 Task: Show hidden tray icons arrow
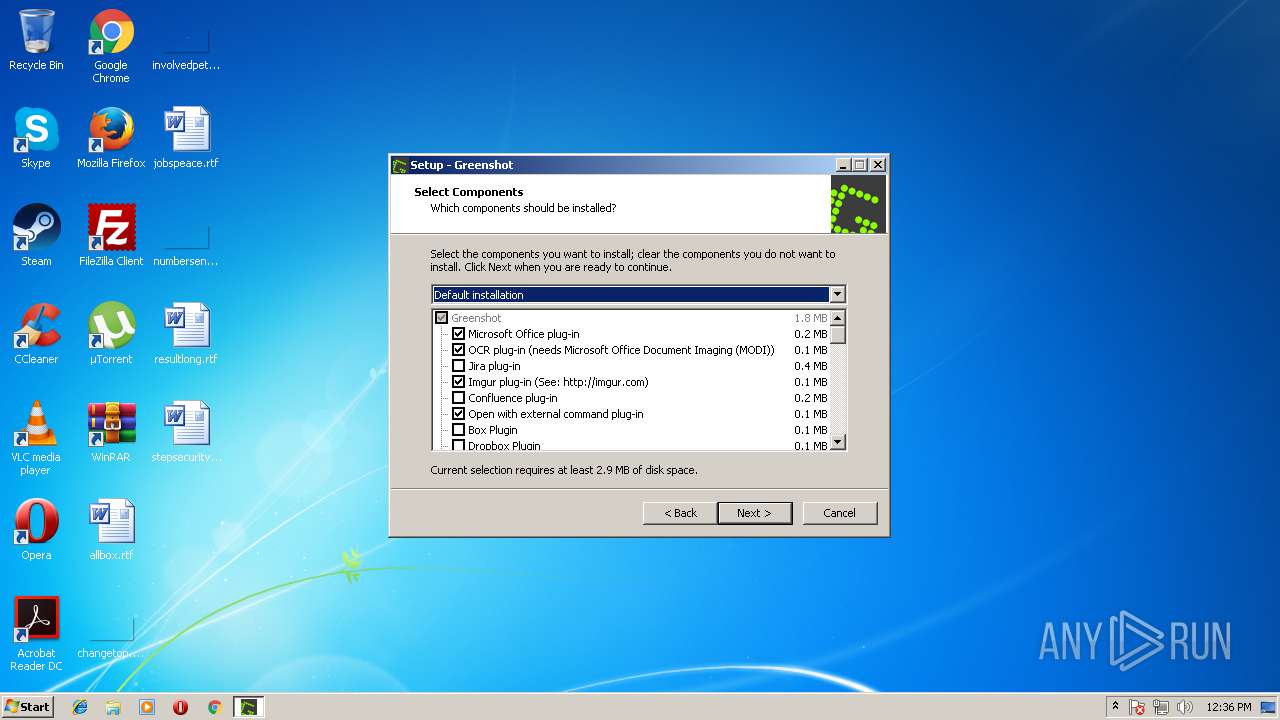coord(1115,707)
